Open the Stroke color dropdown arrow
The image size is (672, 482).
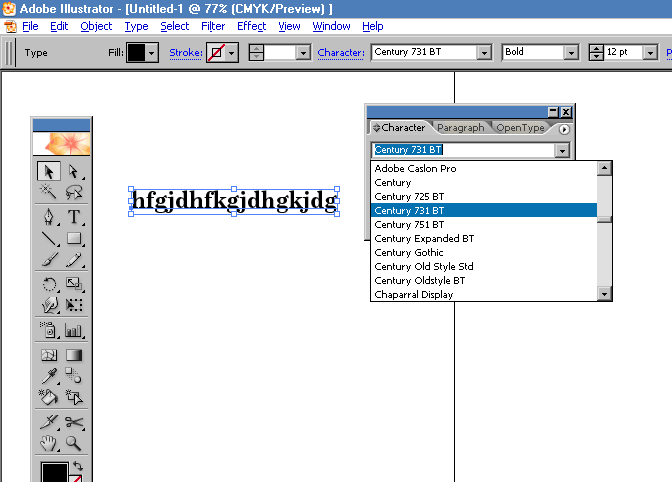(232, 53)
